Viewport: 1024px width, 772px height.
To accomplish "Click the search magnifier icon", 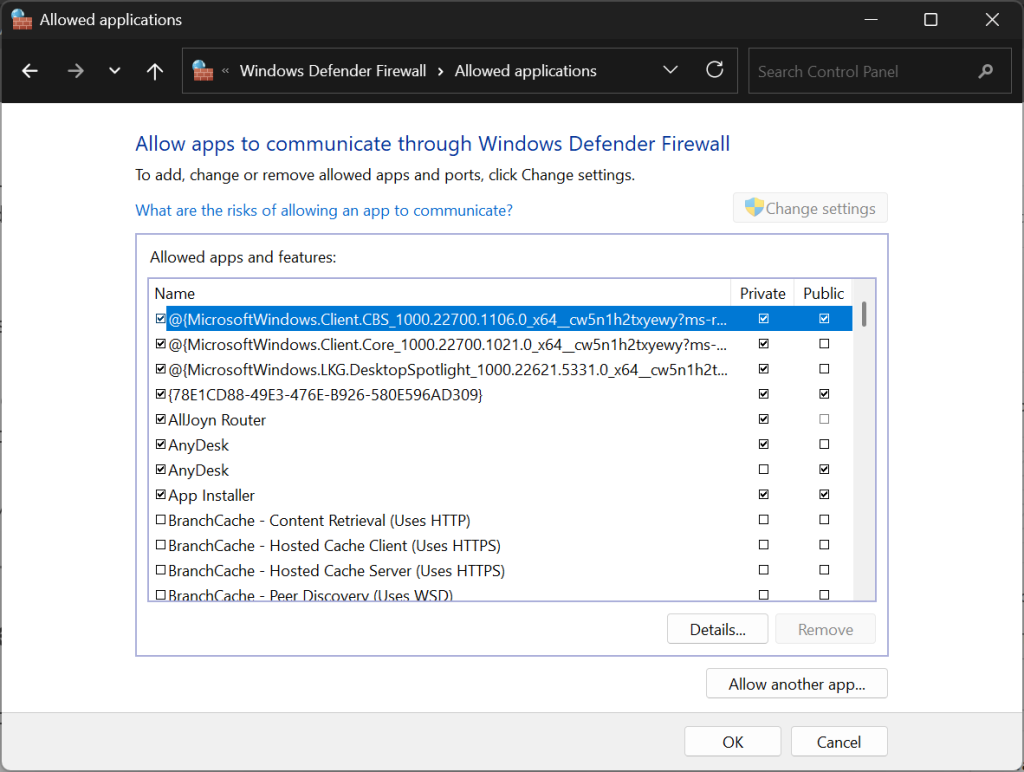I will pyautogui.click(x=986, y=71).
